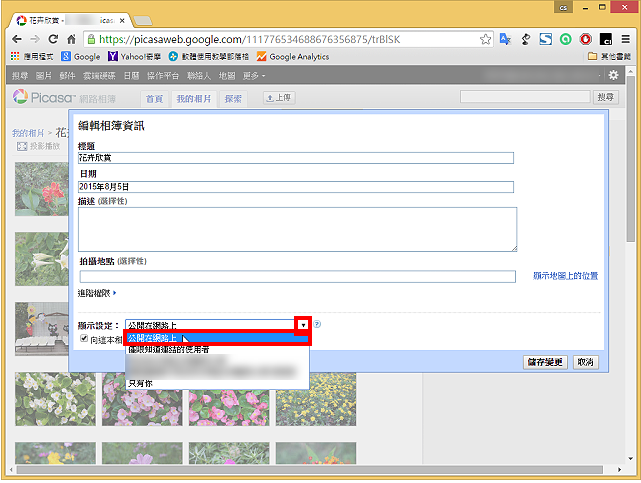
Task: Open 日曆 in the Google bar
Action: 131,76
